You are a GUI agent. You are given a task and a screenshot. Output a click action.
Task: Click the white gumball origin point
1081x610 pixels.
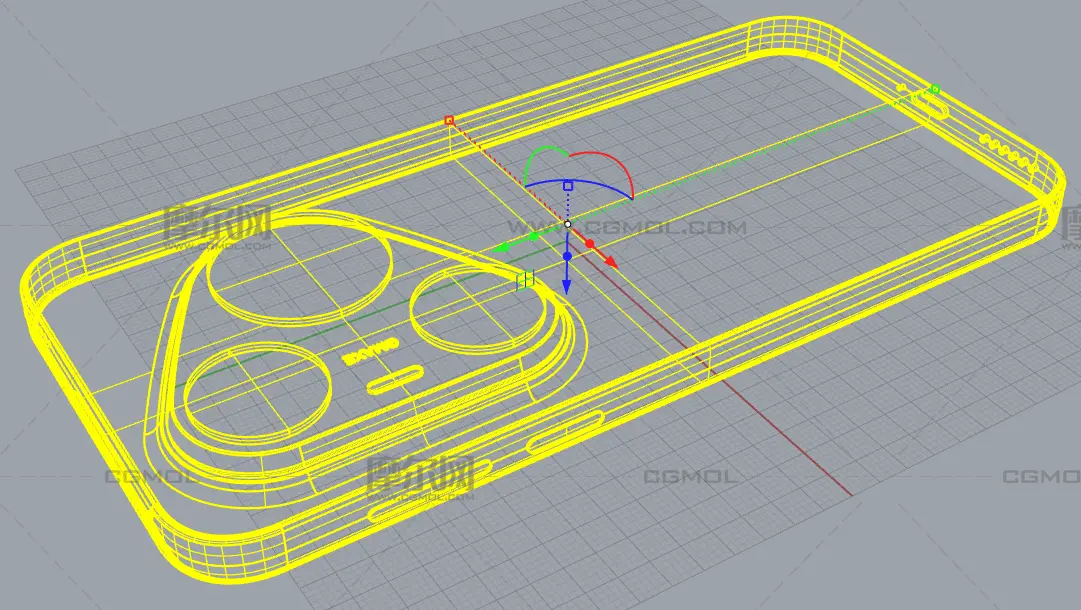pos(568,224)
